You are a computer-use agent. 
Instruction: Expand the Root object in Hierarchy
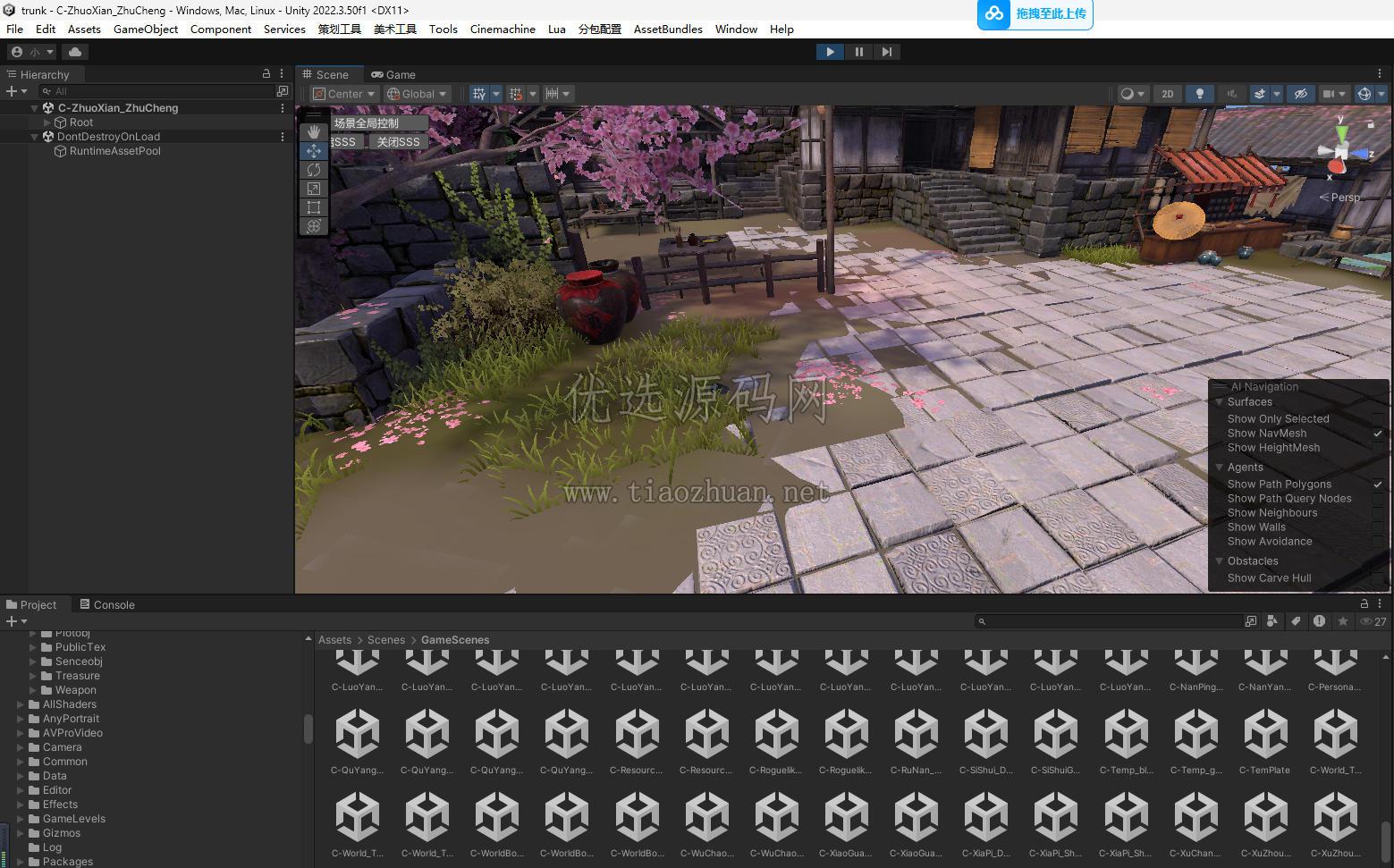(47, 122)
